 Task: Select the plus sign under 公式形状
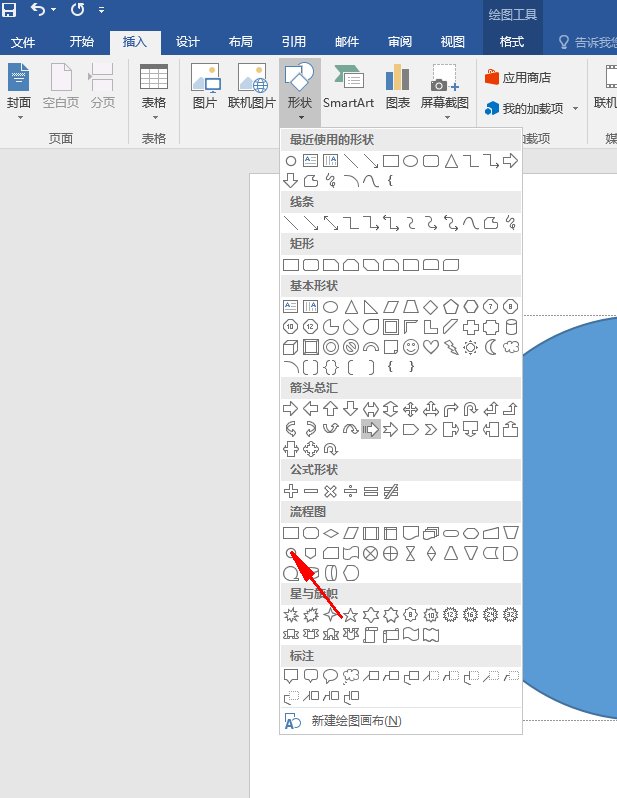[291, 491]
